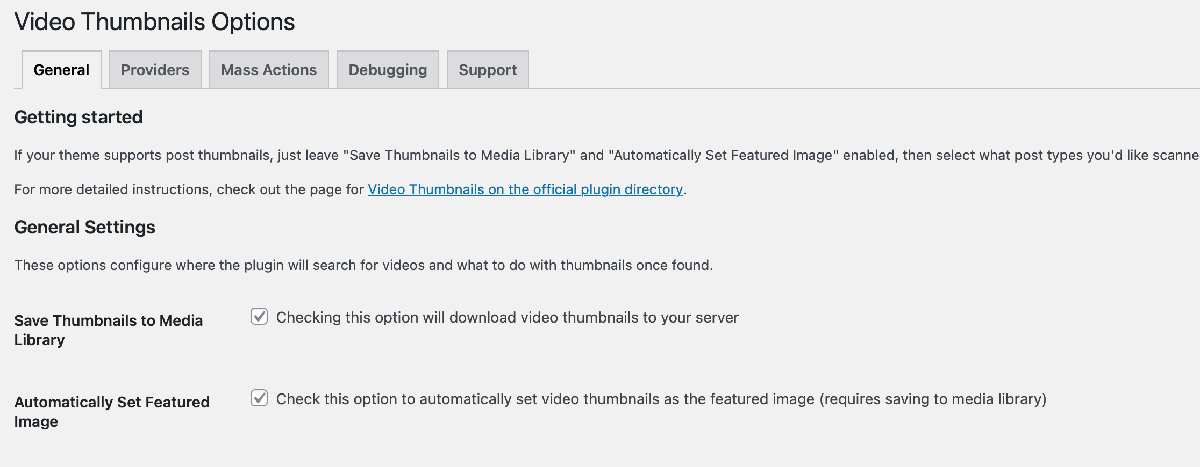Open the Support tab
Image resolution: width=1200 pixels, height=467 pixels.
[487, 70]
